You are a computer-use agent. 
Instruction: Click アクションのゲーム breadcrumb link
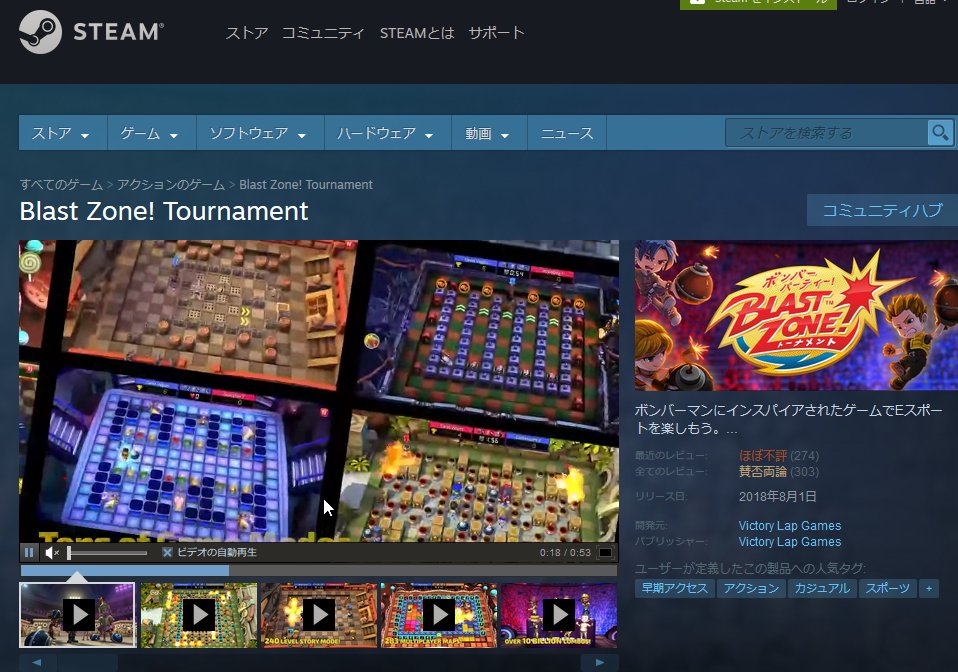pos(171,184)
